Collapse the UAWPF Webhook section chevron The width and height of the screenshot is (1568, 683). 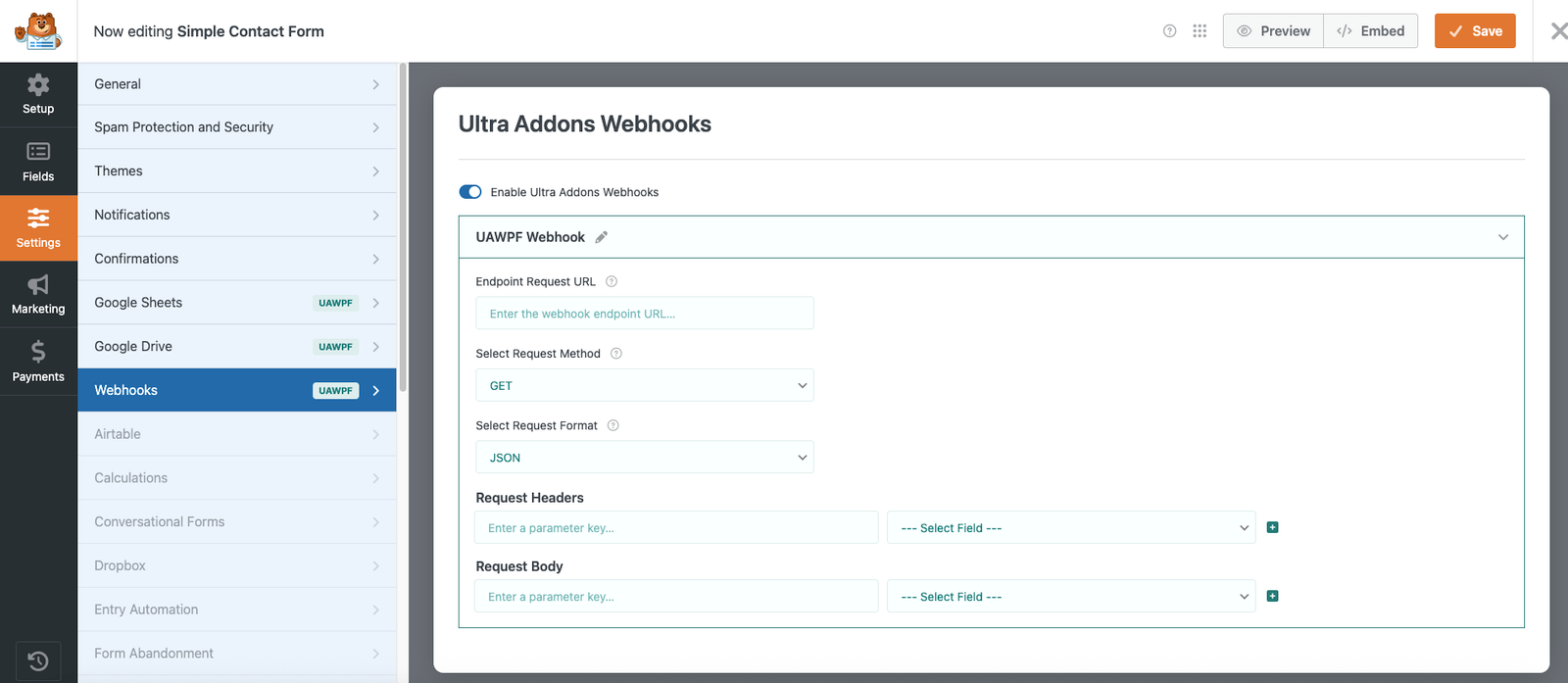(1503, 237)
